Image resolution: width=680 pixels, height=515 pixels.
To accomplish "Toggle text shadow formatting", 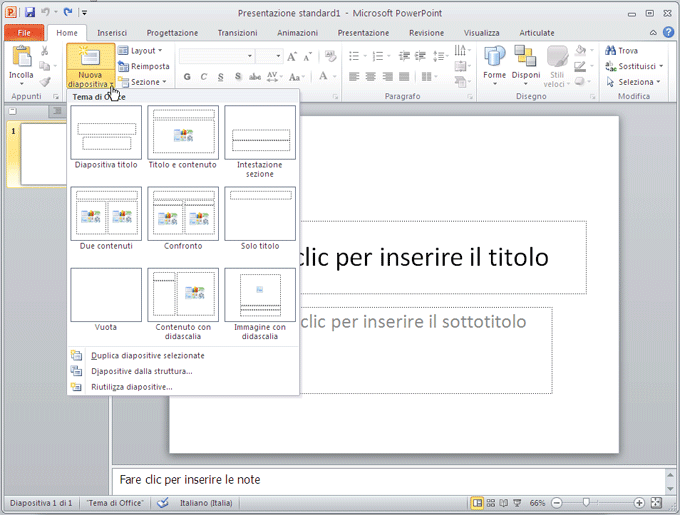I will (238, 77).
